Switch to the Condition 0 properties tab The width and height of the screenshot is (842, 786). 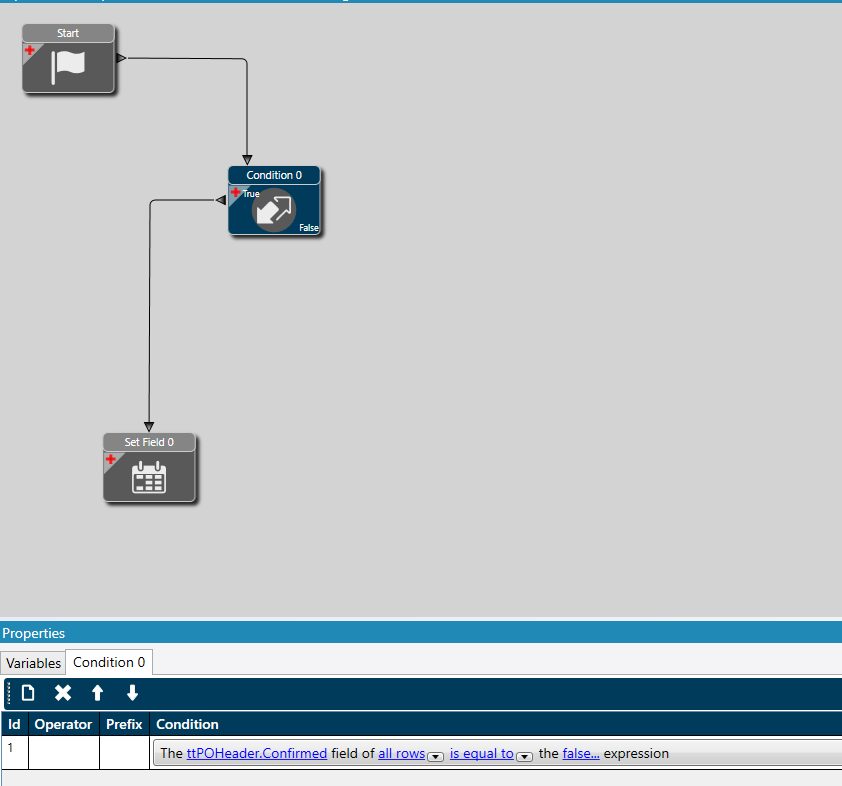(109, 662)
